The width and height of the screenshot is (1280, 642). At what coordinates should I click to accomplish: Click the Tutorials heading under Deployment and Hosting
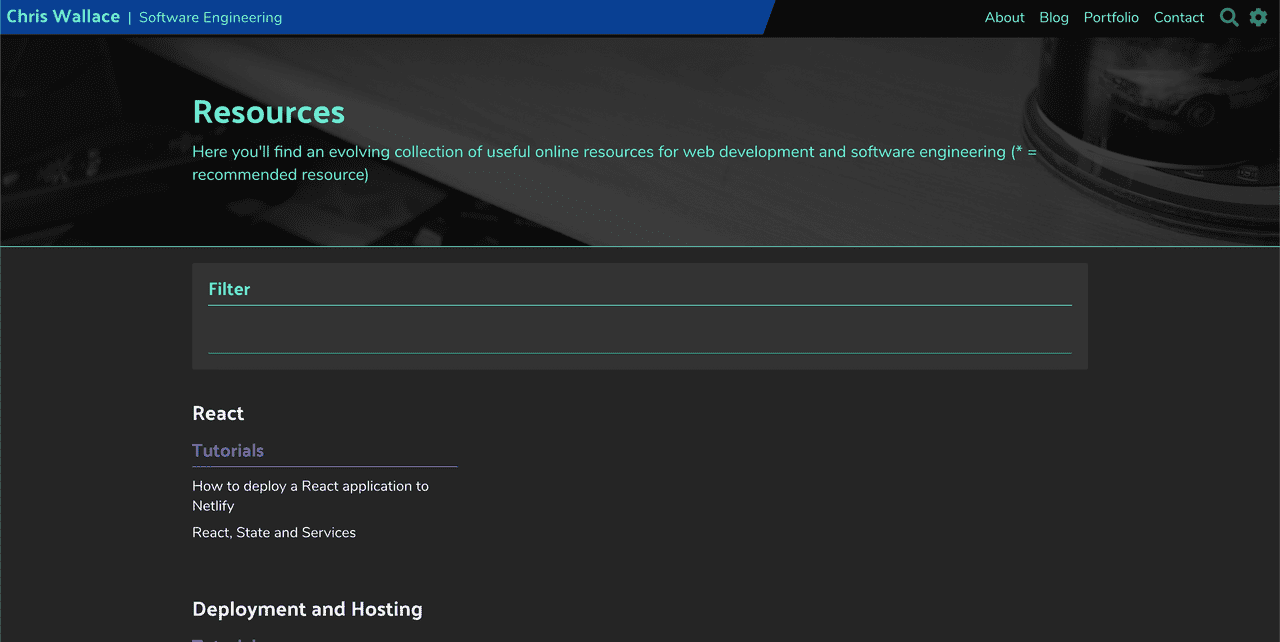(228, 640)
